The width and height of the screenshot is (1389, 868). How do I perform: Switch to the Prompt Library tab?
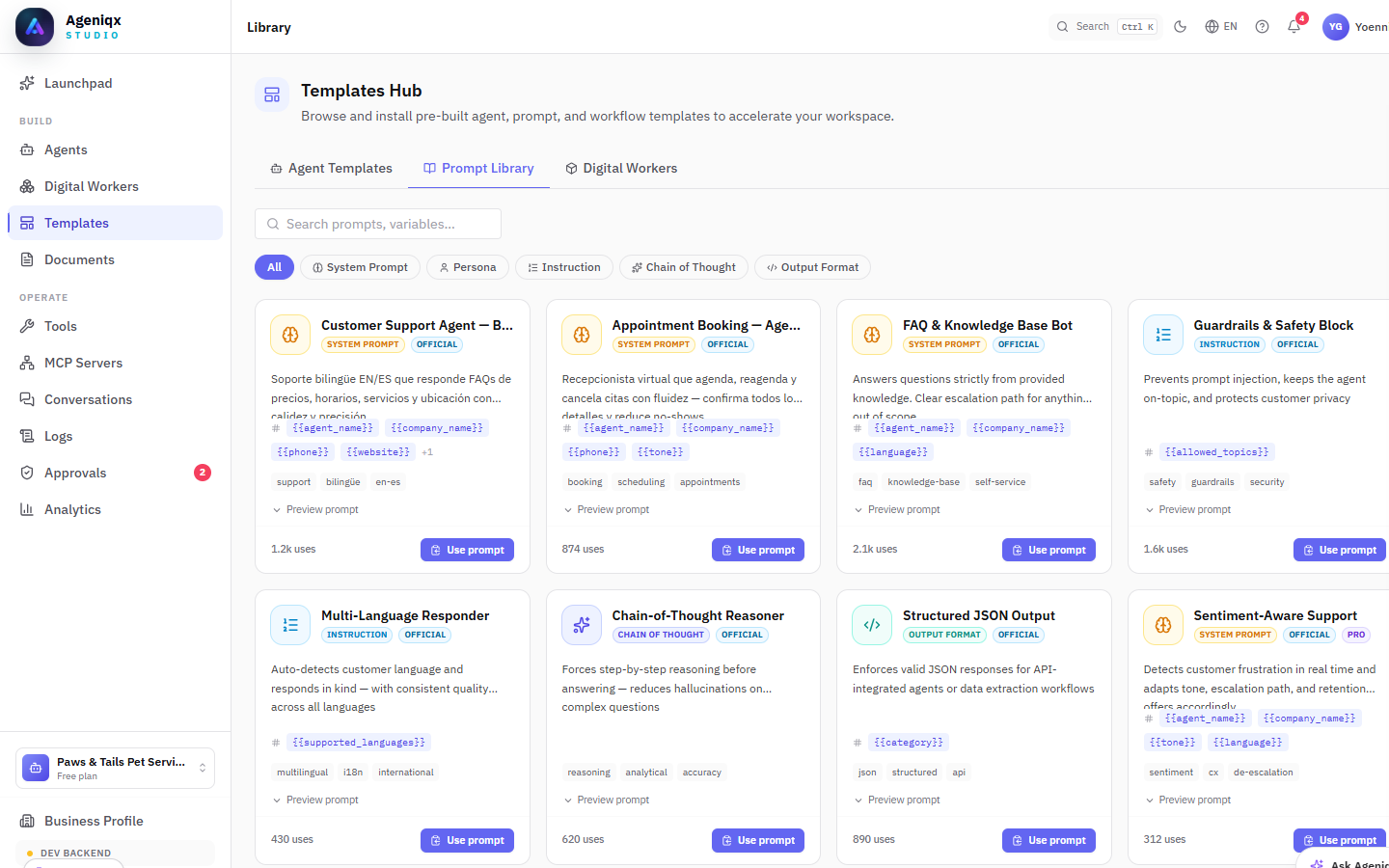(478, 168)
